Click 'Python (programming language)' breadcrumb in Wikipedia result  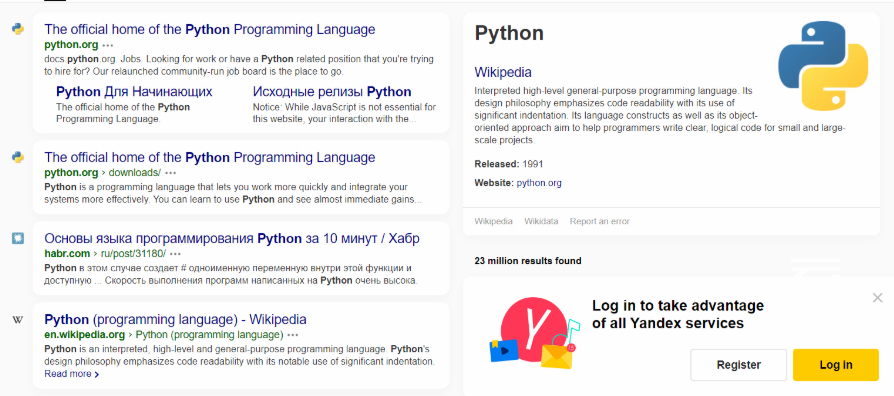click(x=209, y=334)
